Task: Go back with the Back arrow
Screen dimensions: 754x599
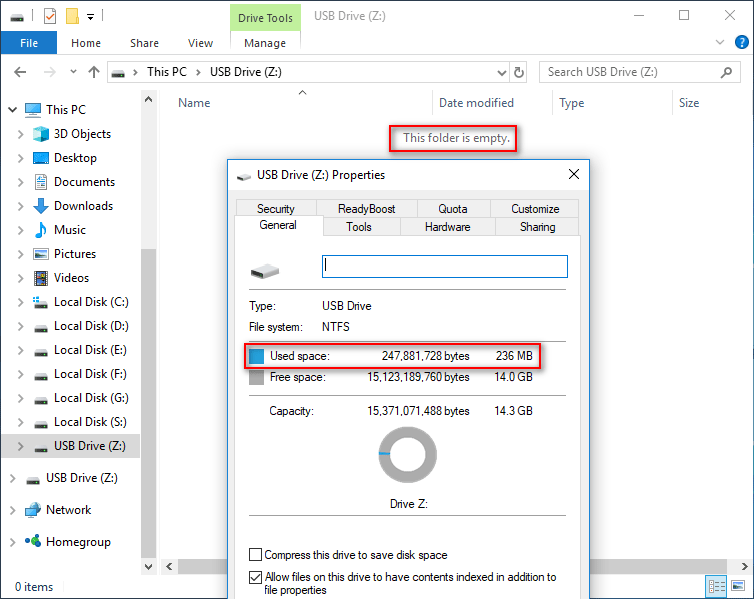Action: pos(20,72)
